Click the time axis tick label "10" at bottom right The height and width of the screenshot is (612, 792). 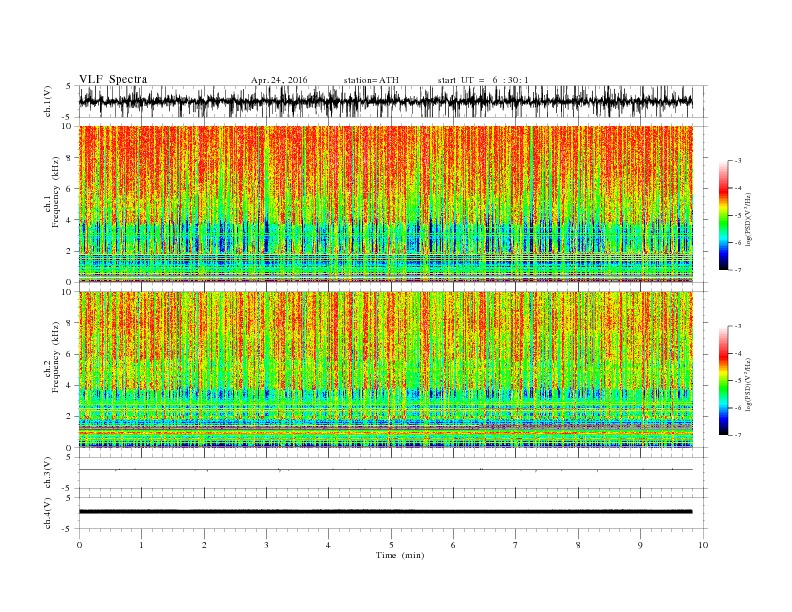pos(703,545)
